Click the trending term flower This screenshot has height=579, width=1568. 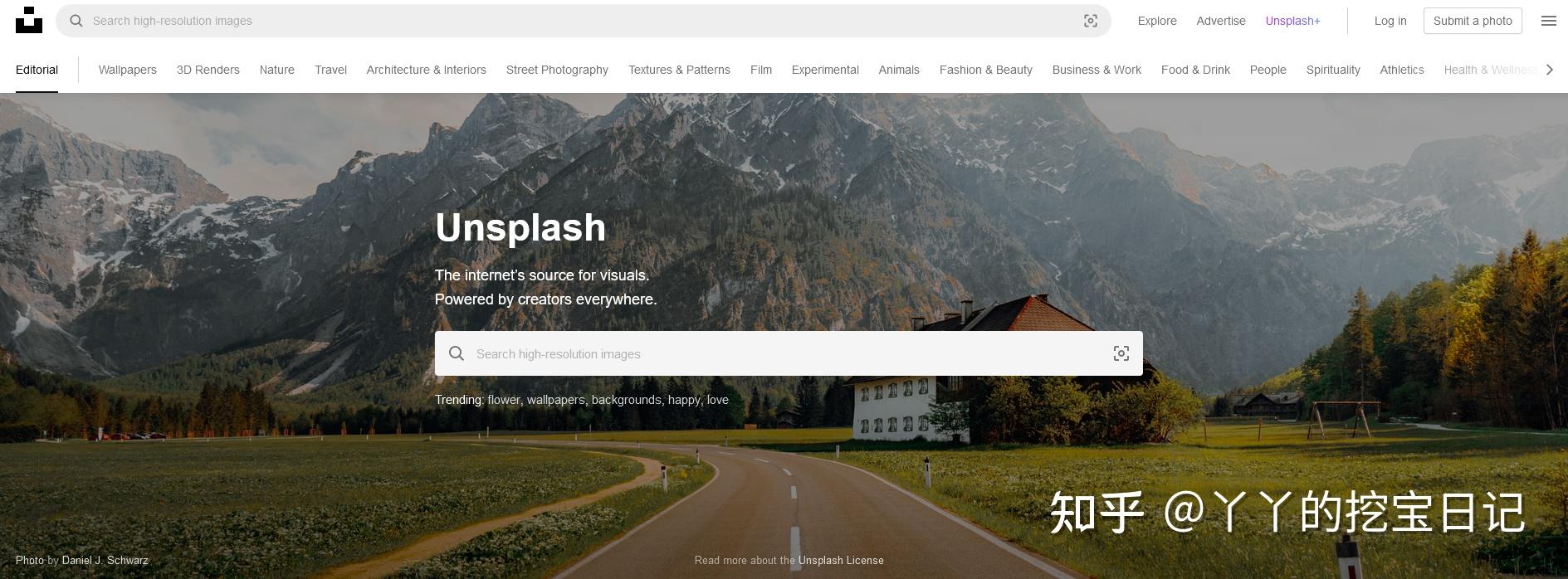[x=503, y=400]
